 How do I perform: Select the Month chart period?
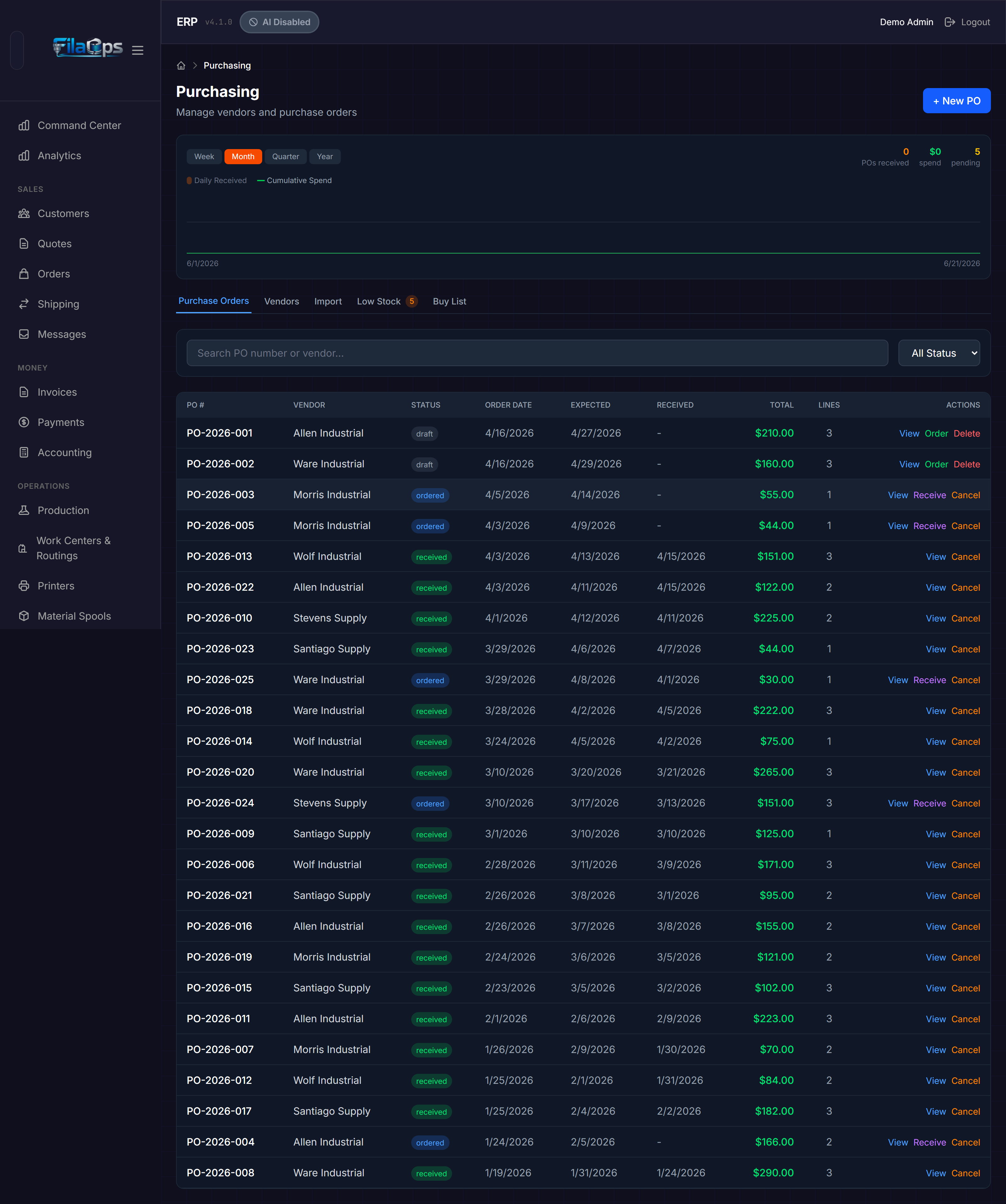pyautogui.click(x=243, y=157)
